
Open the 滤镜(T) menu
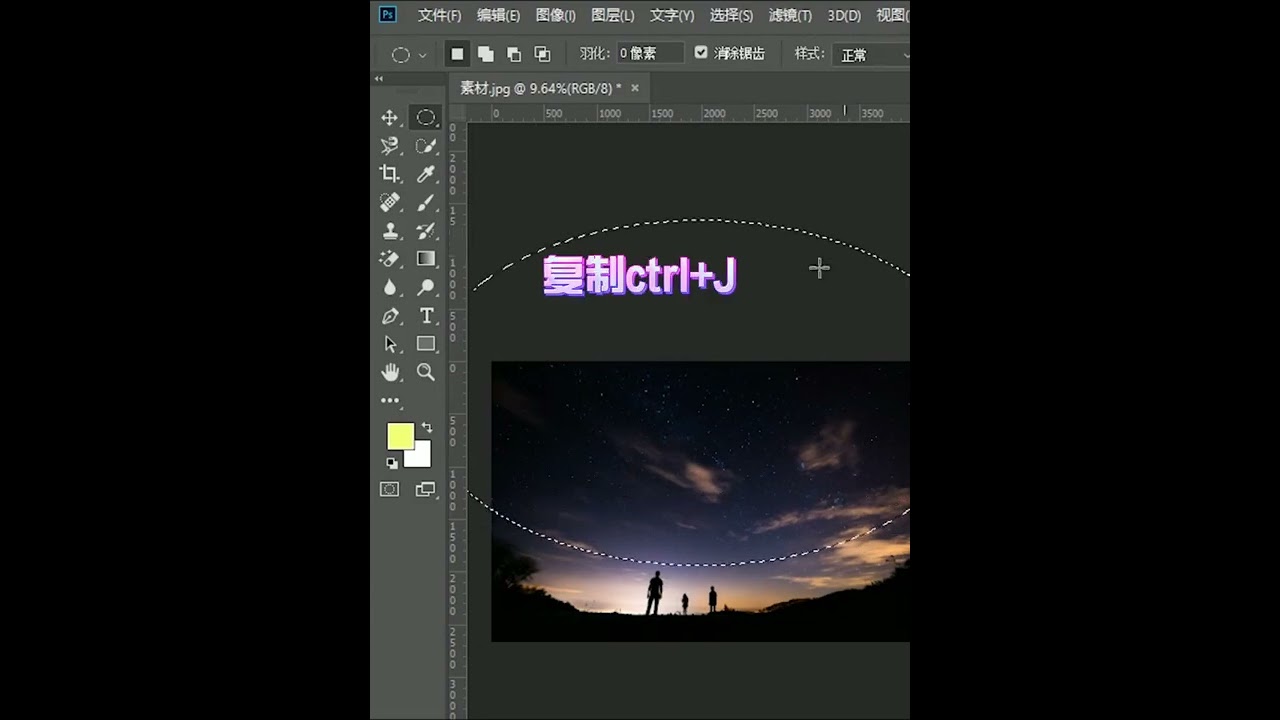point(790,15)
